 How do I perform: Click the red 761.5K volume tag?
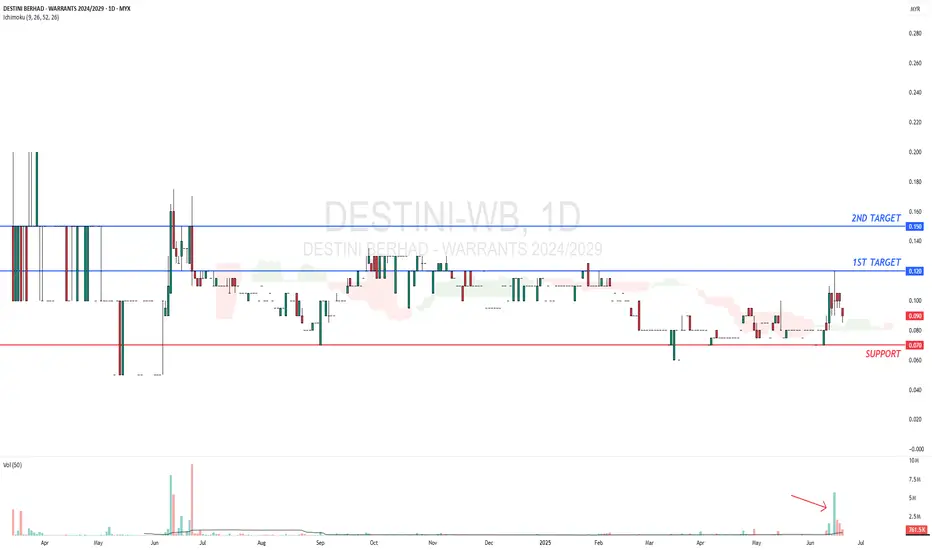pyautogui.click(x=917, y=530)
